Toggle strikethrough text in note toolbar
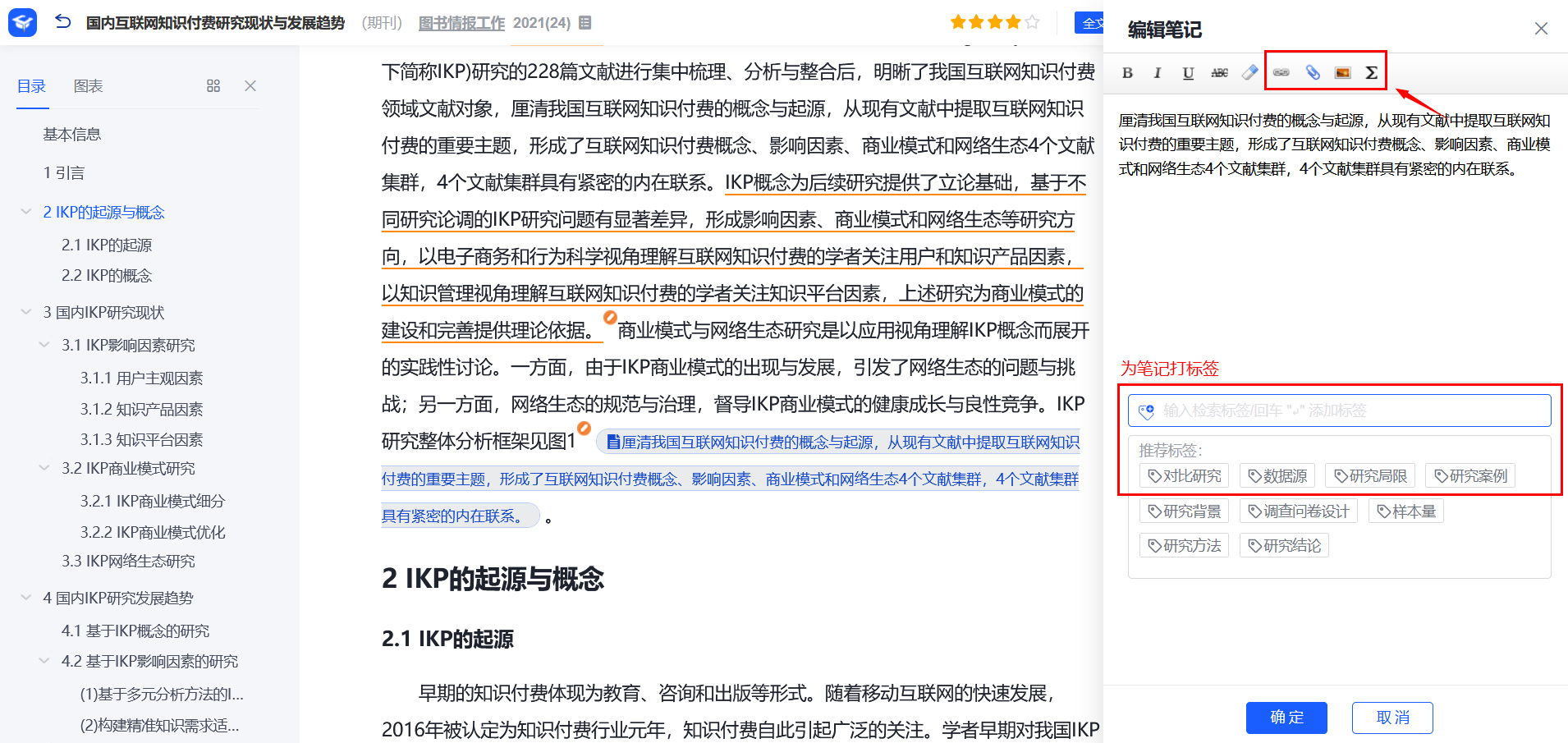 pyautogui.click(x=1219, y=73)
